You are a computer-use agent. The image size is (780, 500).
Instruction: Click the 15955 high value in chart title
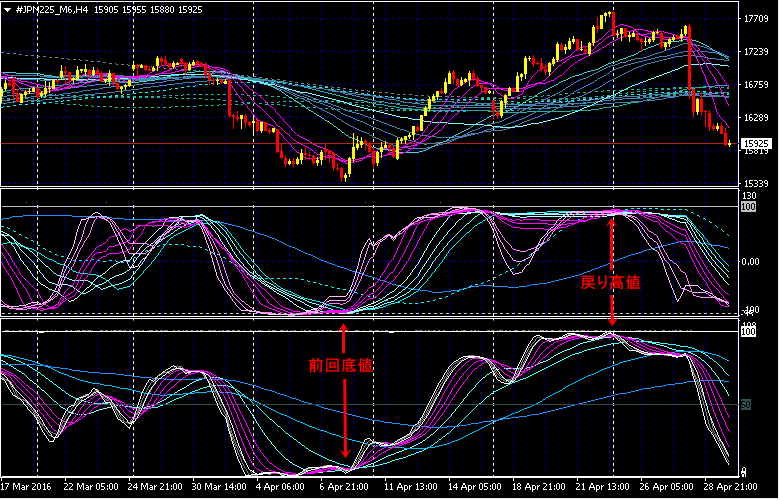(133, 10)
